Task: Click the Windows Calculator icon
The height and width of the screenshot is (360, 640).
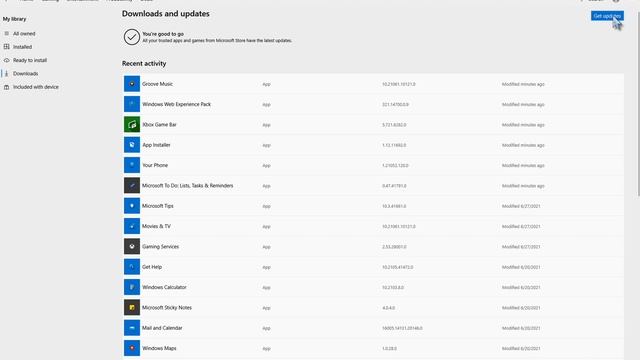Action: [x=132, y=287]
